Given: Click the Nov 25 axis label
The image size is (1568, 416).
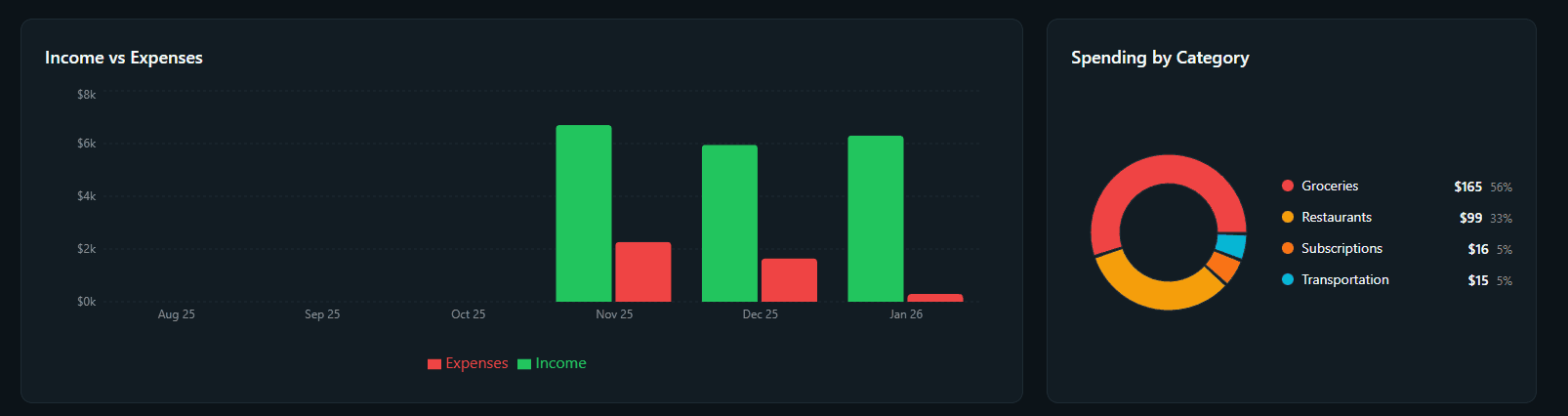Looking at the screenshot, I should [614, 314].
